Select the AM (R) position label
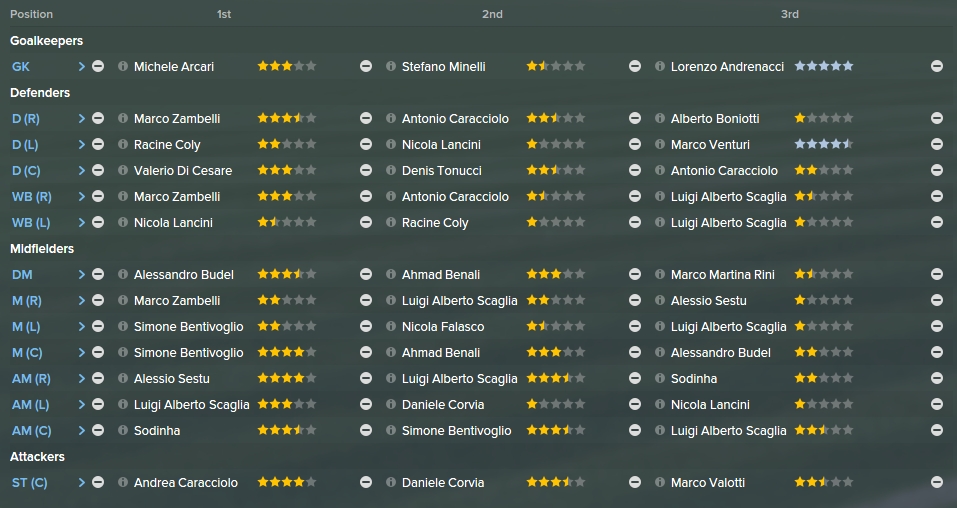The width and height of the screenshot is (957, 508). [31, 379]
